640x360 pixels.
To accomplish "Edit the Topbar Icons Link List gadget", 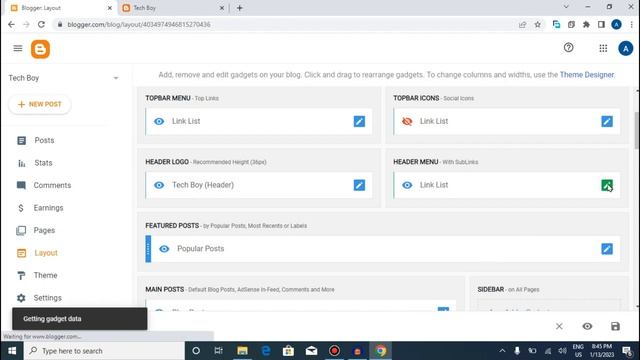I will pos(607,121).
